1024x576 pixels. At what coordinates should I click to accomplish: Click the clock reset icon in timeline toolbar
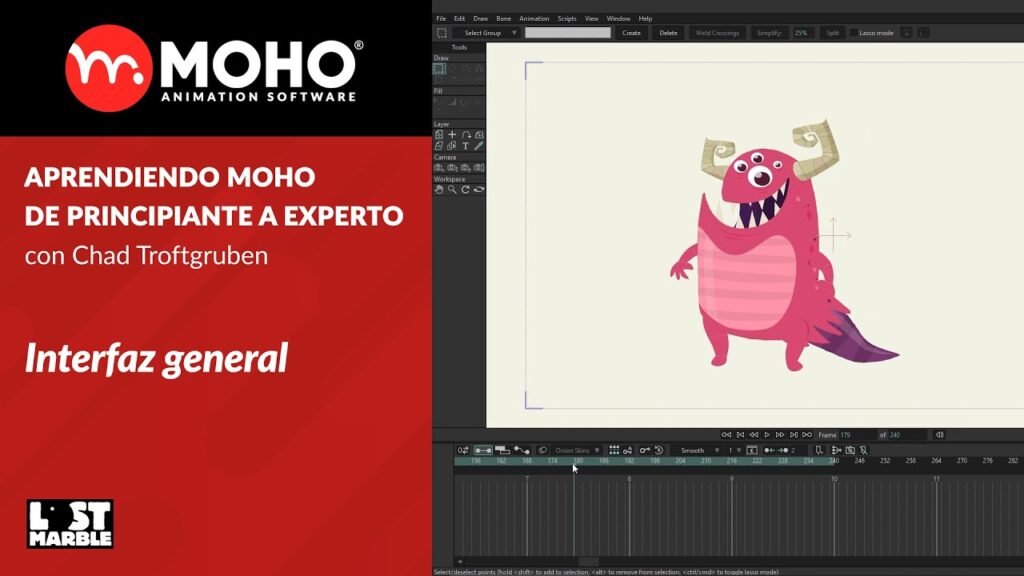[x=659, y=450]
